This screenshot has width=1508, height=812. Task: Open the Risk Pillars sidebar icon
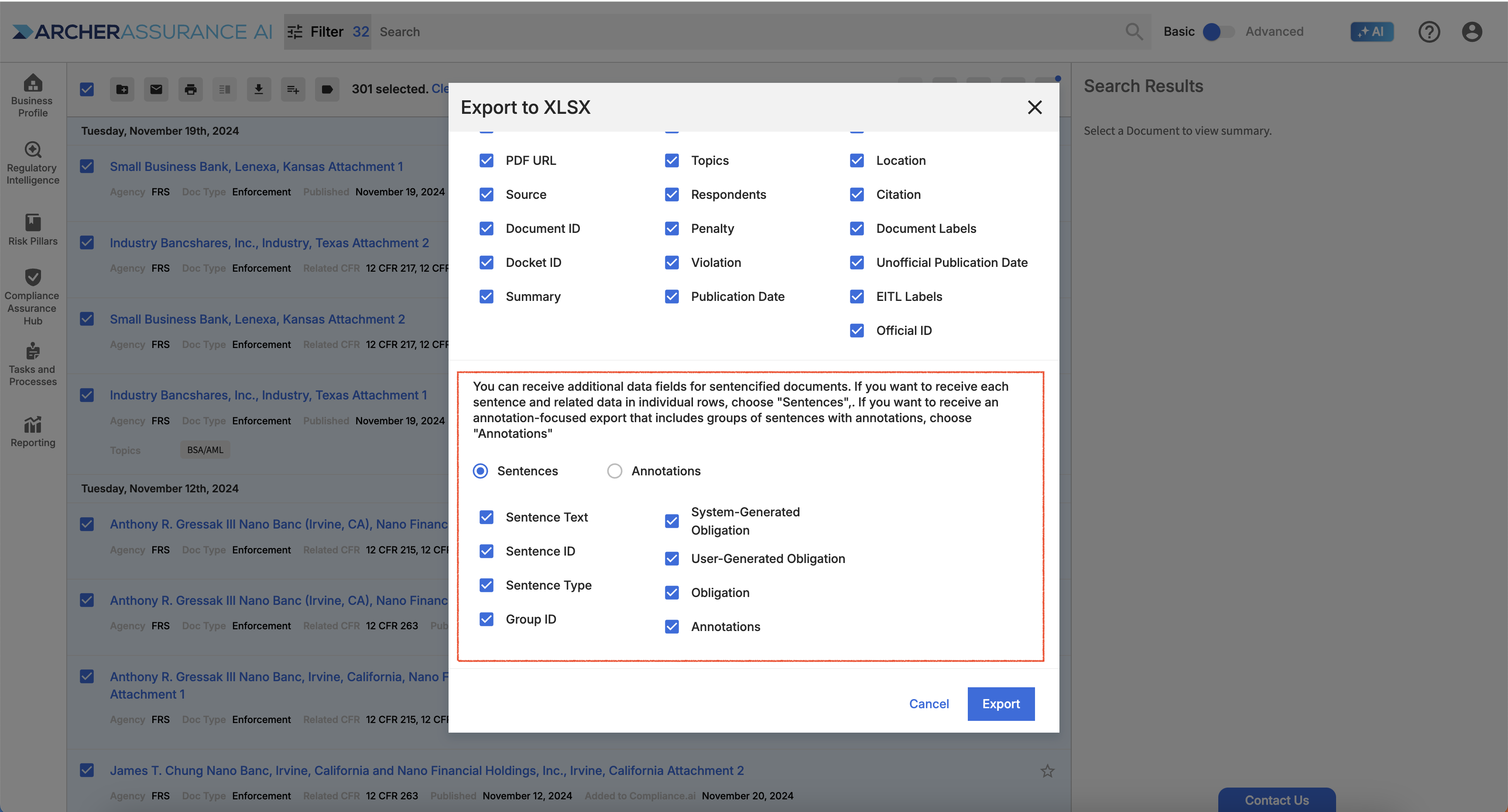tap(33, 229)
